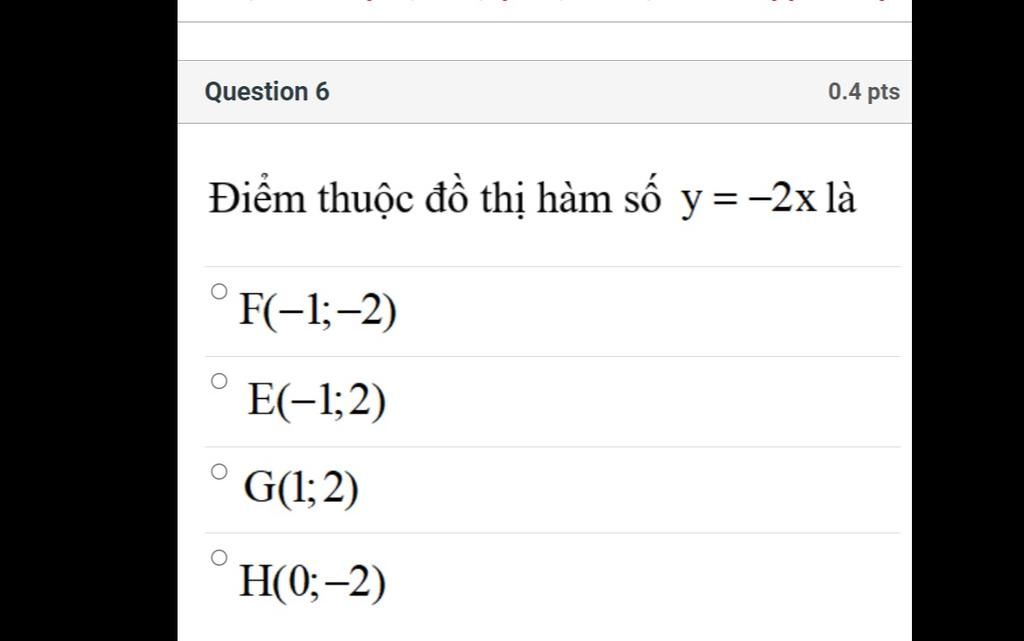Click the black margin right of the quiz

[x=968, y=320]
